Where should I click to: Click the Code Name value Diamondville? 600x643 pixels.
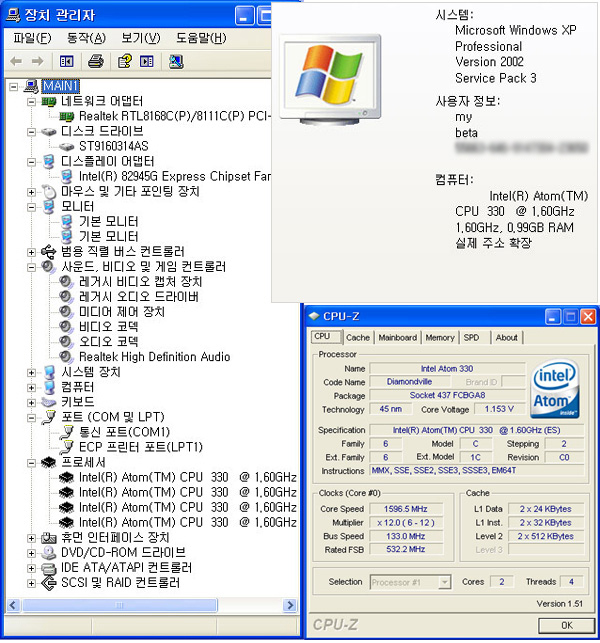tap(409, 382)
